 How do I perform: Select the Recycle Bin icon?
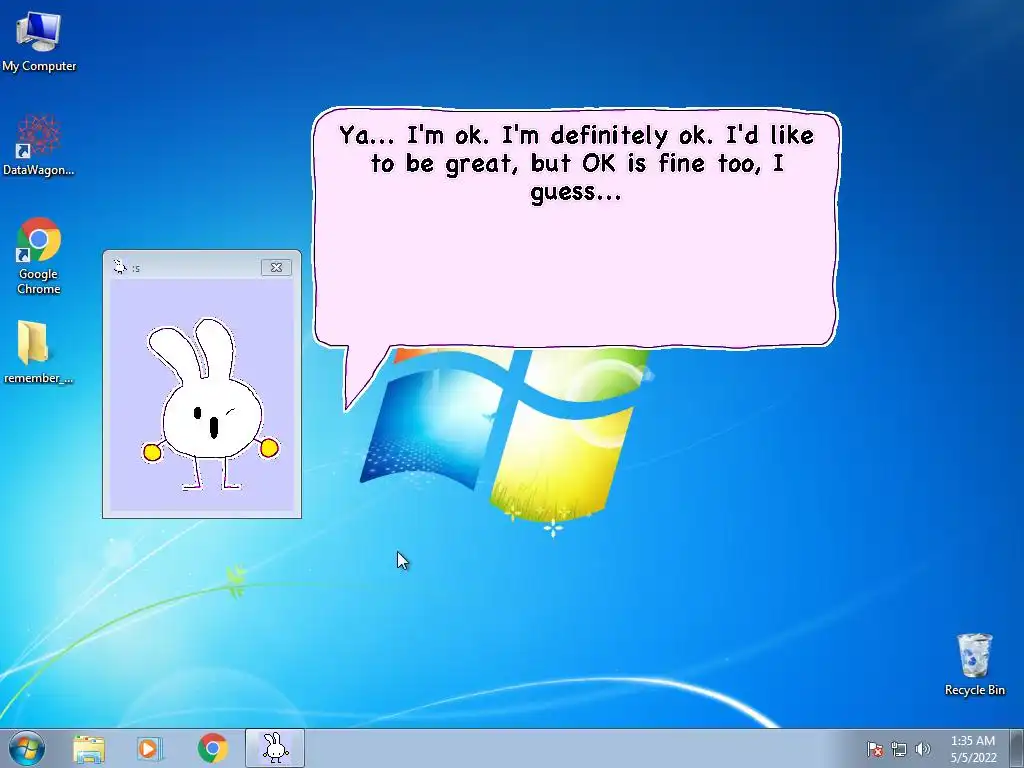[974, 665]
